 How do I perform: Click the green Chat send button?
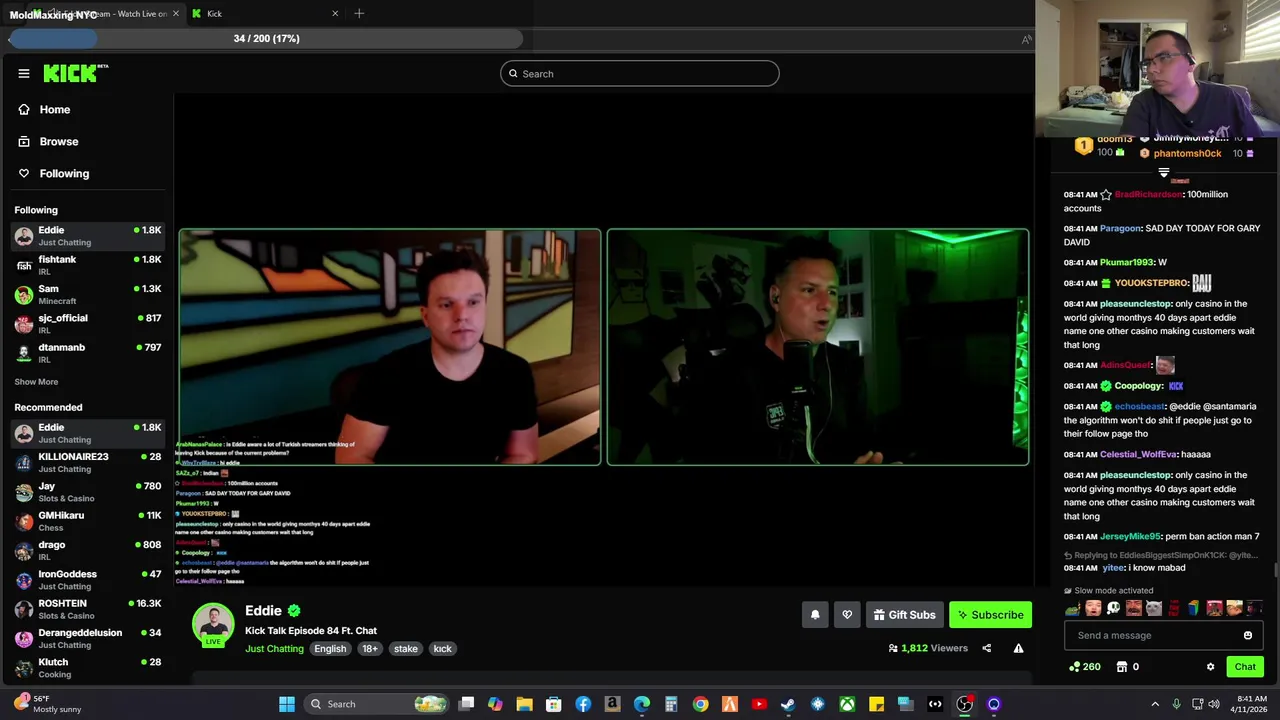[1245, 667]
